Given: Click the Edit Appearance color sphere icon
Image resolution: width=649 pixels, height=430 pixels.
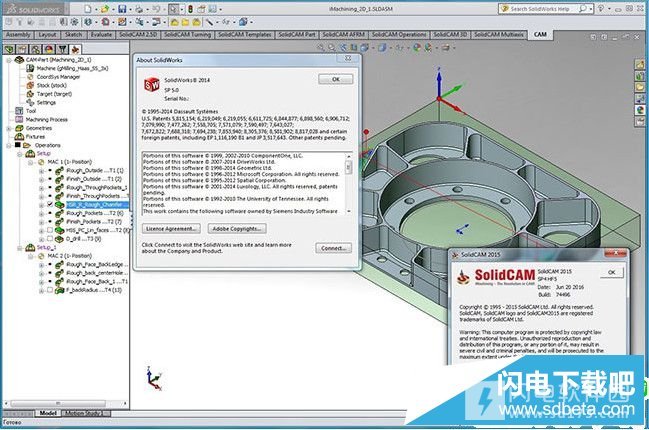Looking at the screenshot, I should tap(417, 48).
